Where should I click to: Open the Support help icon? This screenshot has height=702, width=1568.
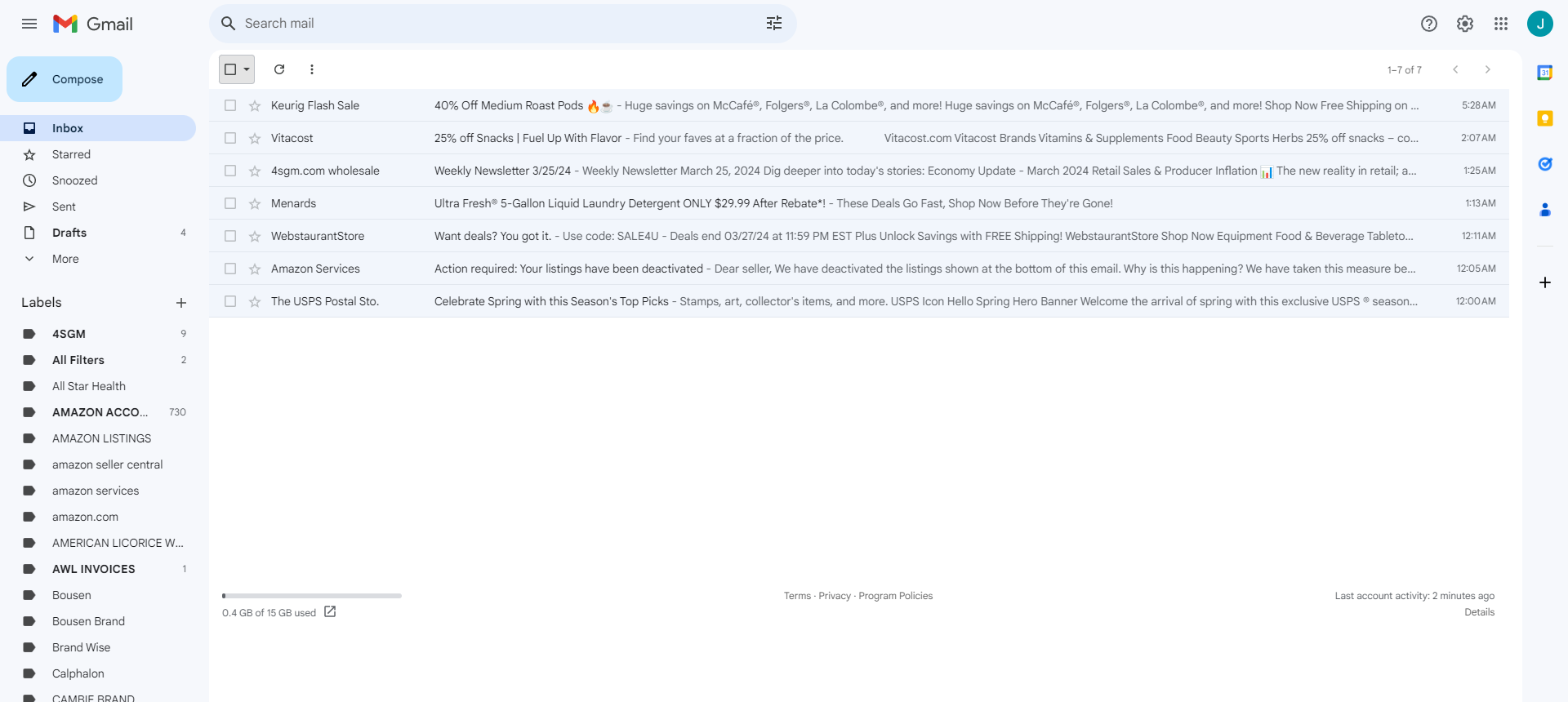(1429, 24)
